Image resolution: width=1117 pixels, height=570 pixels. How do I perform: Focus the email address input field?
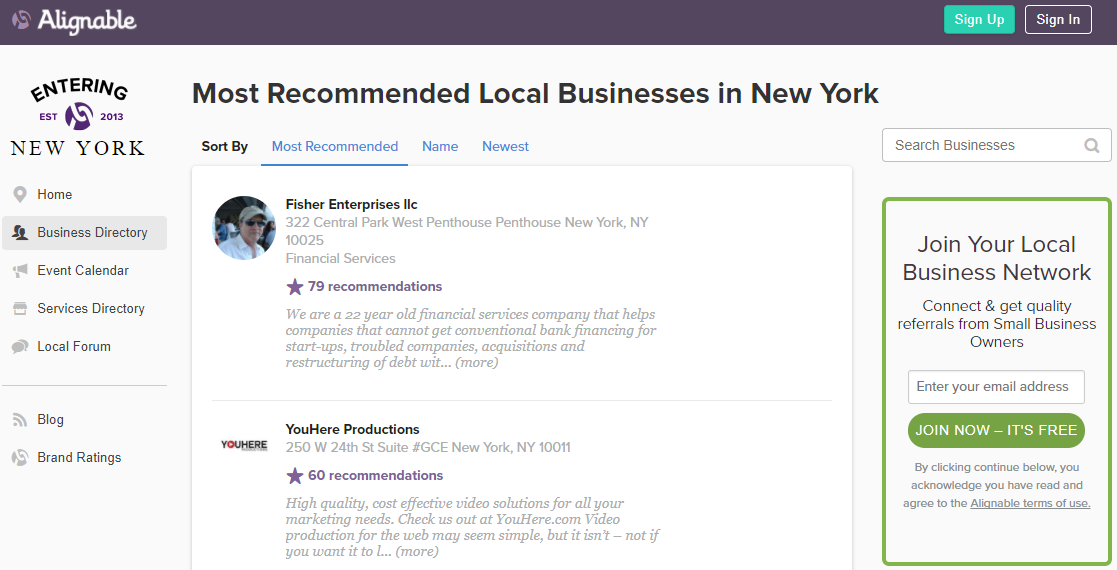coord(996,387)
